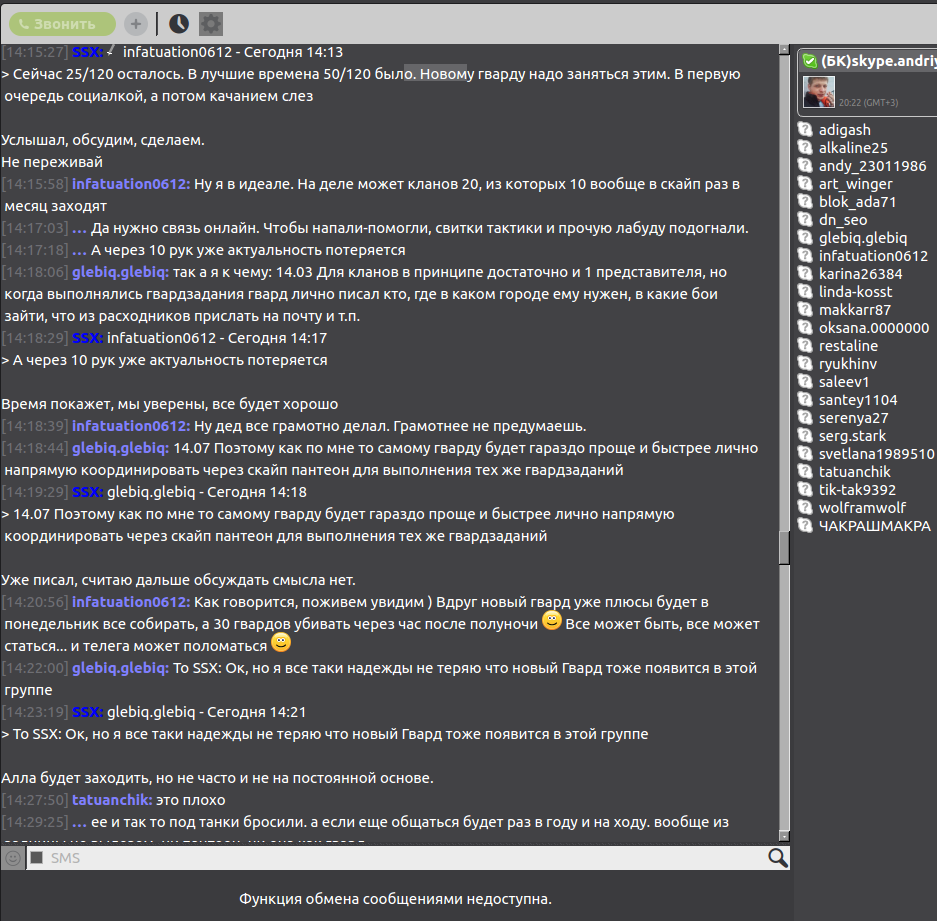Click status icon next to adigash

point(806,129)
